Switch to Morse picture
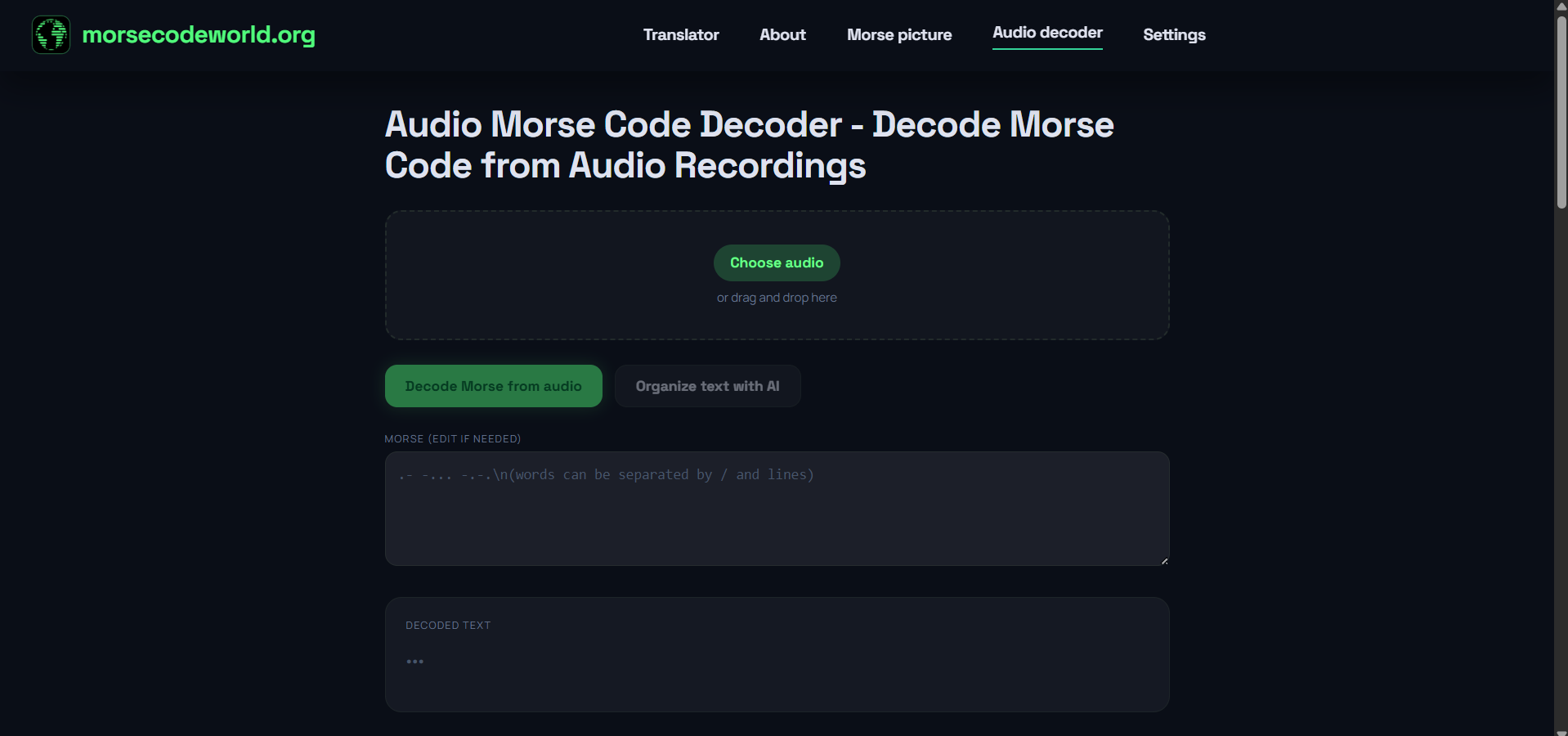 coord(899,34)
